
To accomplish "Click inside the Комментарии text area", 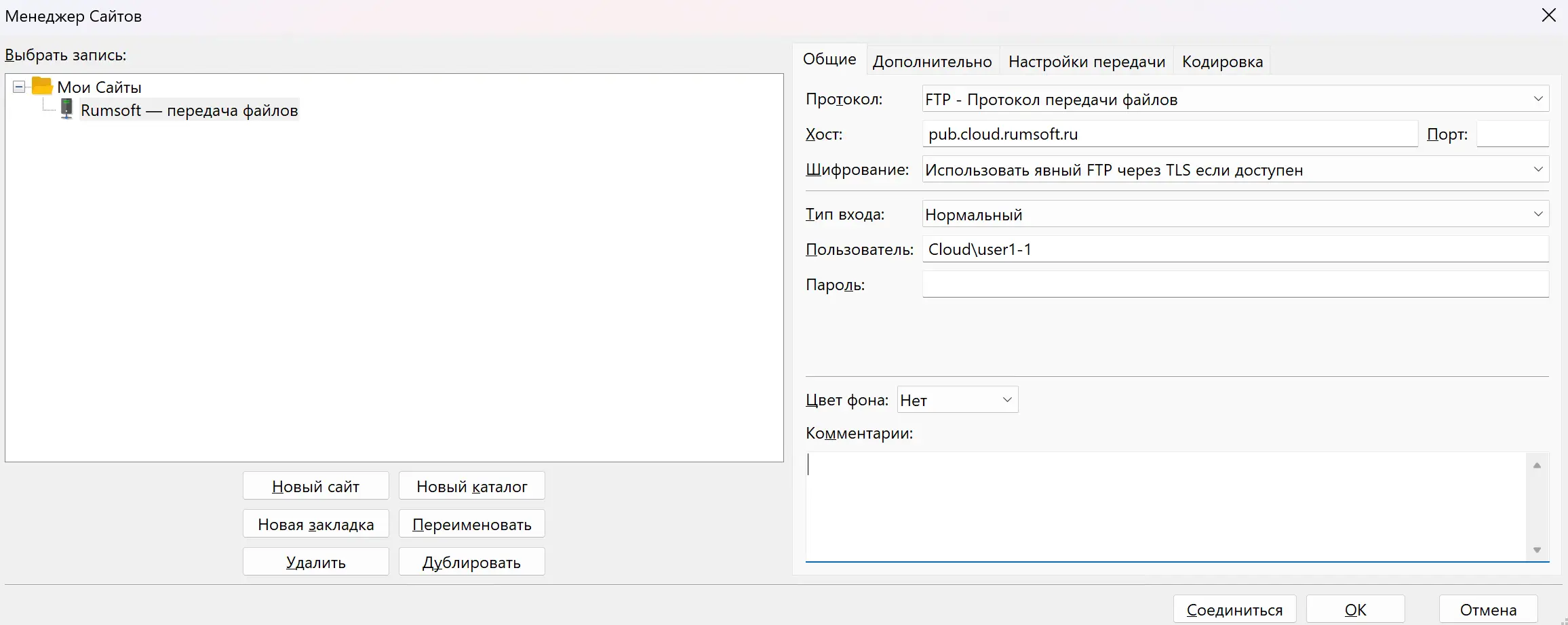I will click(1165, 506).
